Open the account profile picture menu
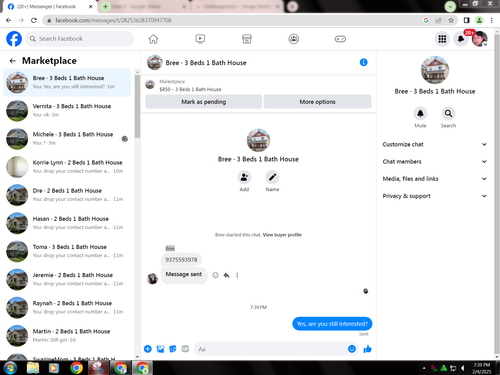The height and width of the screenshot is (375, 500). click(x=480, y=39)
